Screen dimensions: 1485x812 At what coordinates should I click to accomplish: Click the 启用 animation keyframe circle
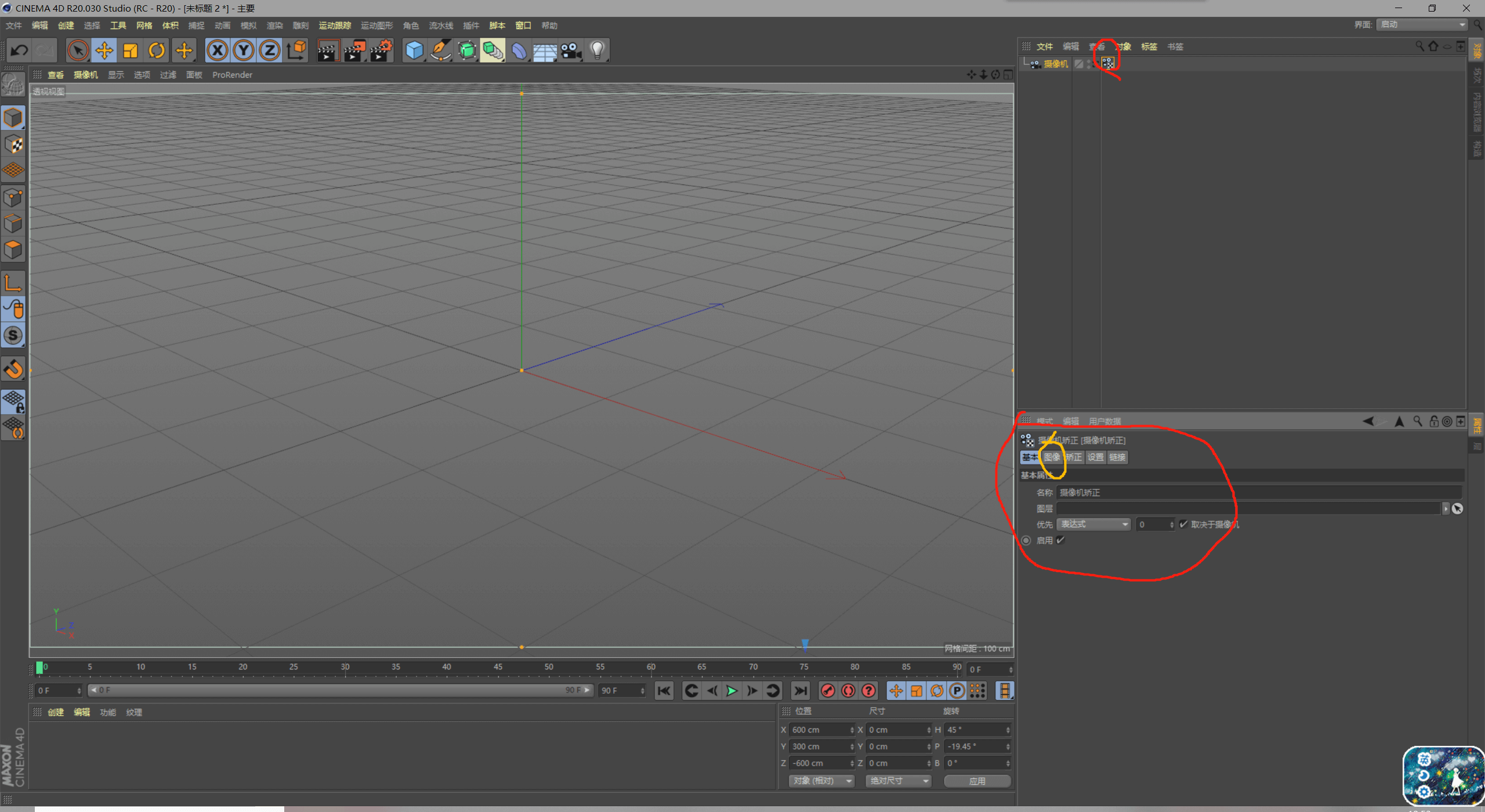[x=1026, y=540]
